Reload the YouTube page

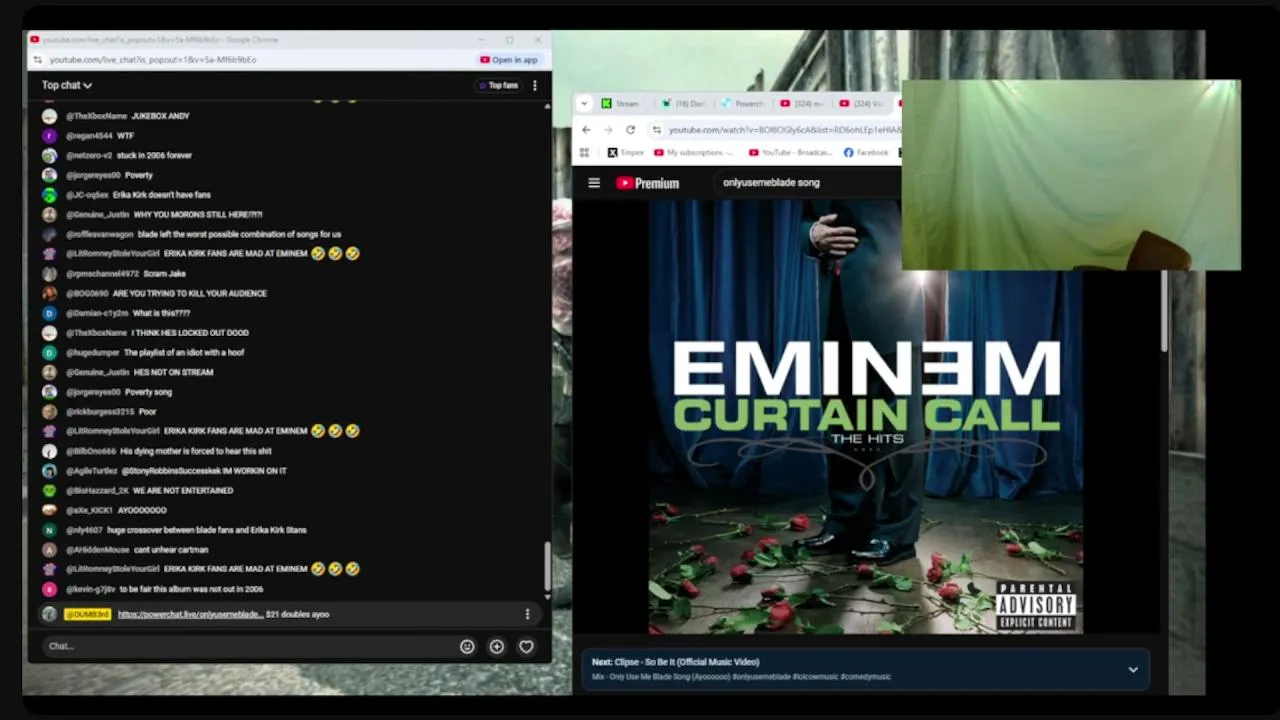click(630, 130)
